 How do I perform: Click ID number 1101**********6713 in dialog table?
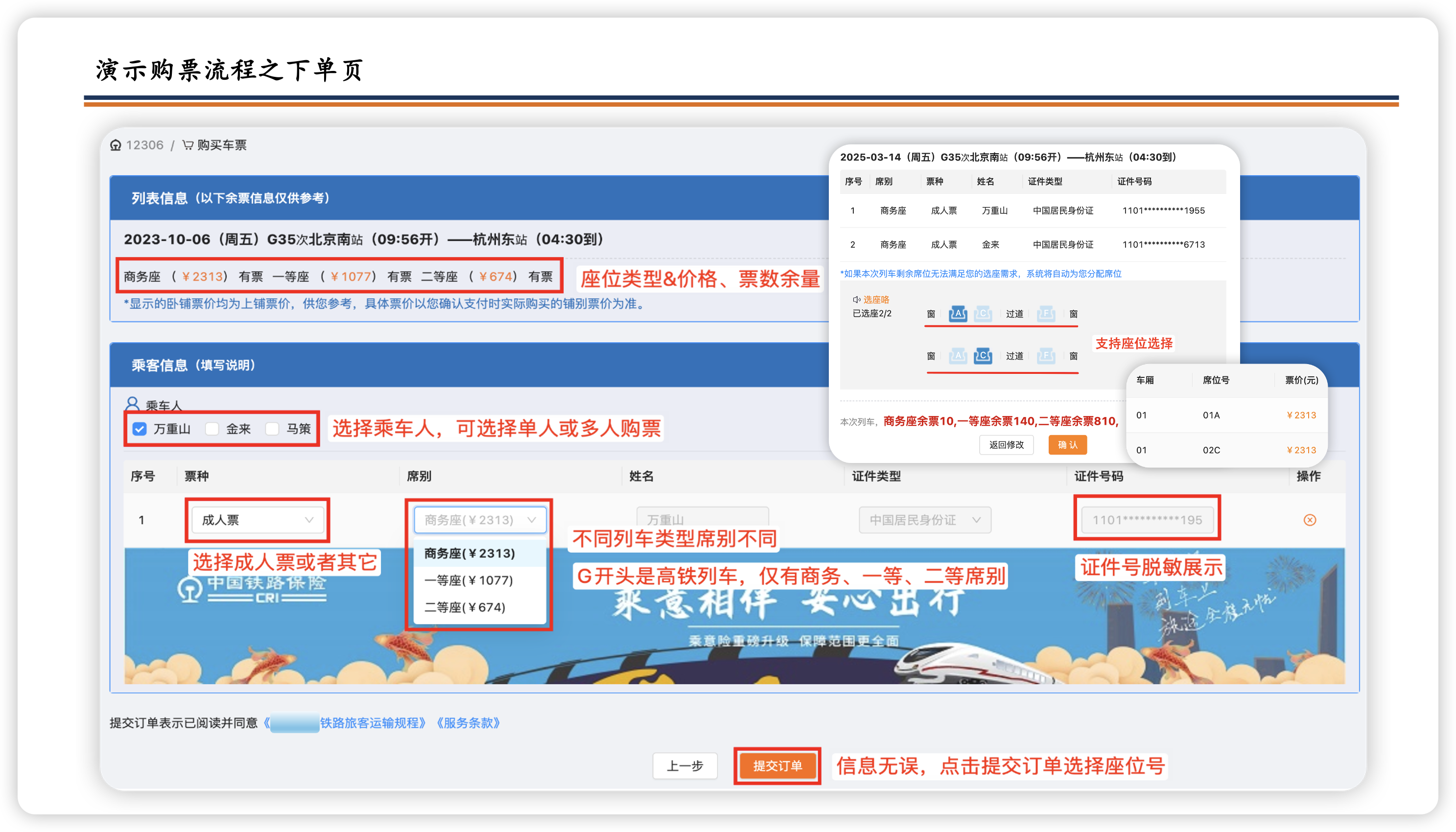[x=1163, y=245]
